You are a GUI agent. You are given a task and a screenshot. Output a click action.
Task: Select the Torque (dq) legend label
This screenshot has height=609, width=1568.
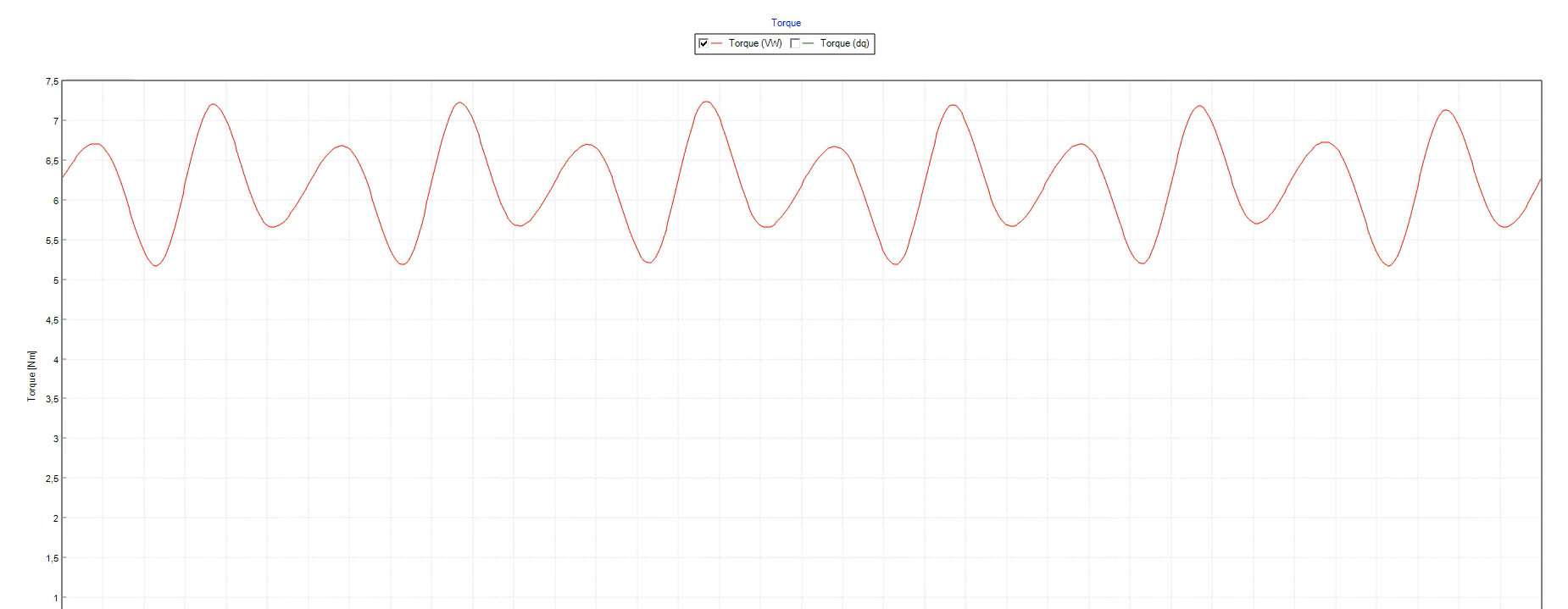[844, 43]
